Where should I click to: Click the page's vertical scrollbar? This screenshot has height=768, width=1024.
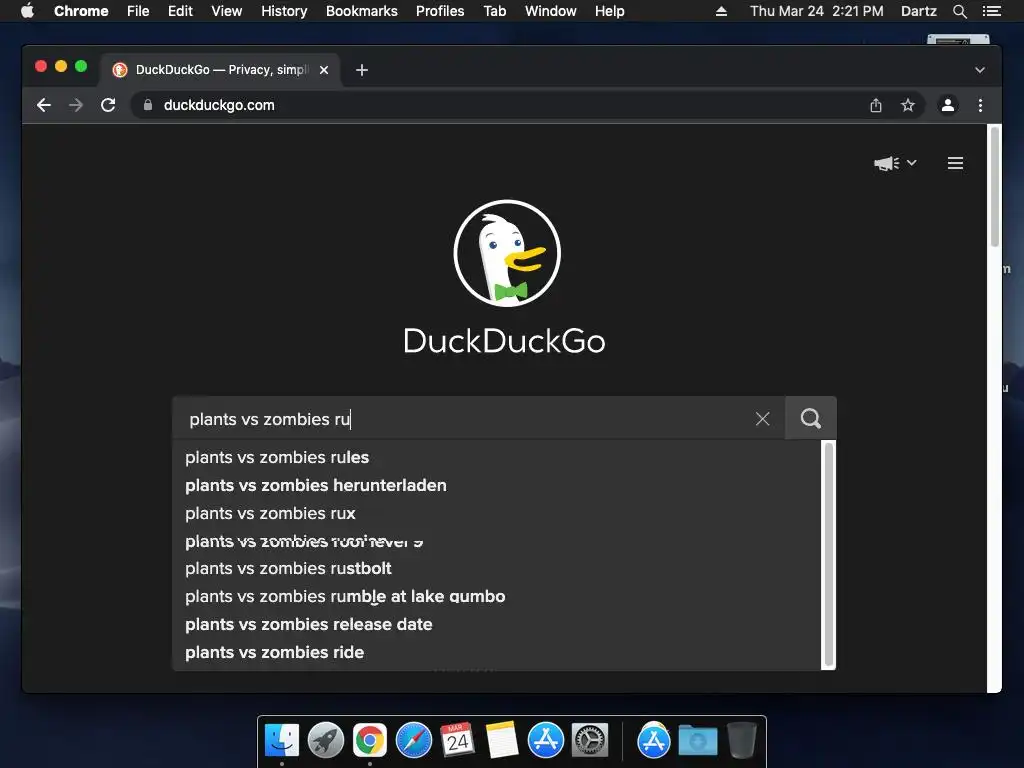point(995,187)
